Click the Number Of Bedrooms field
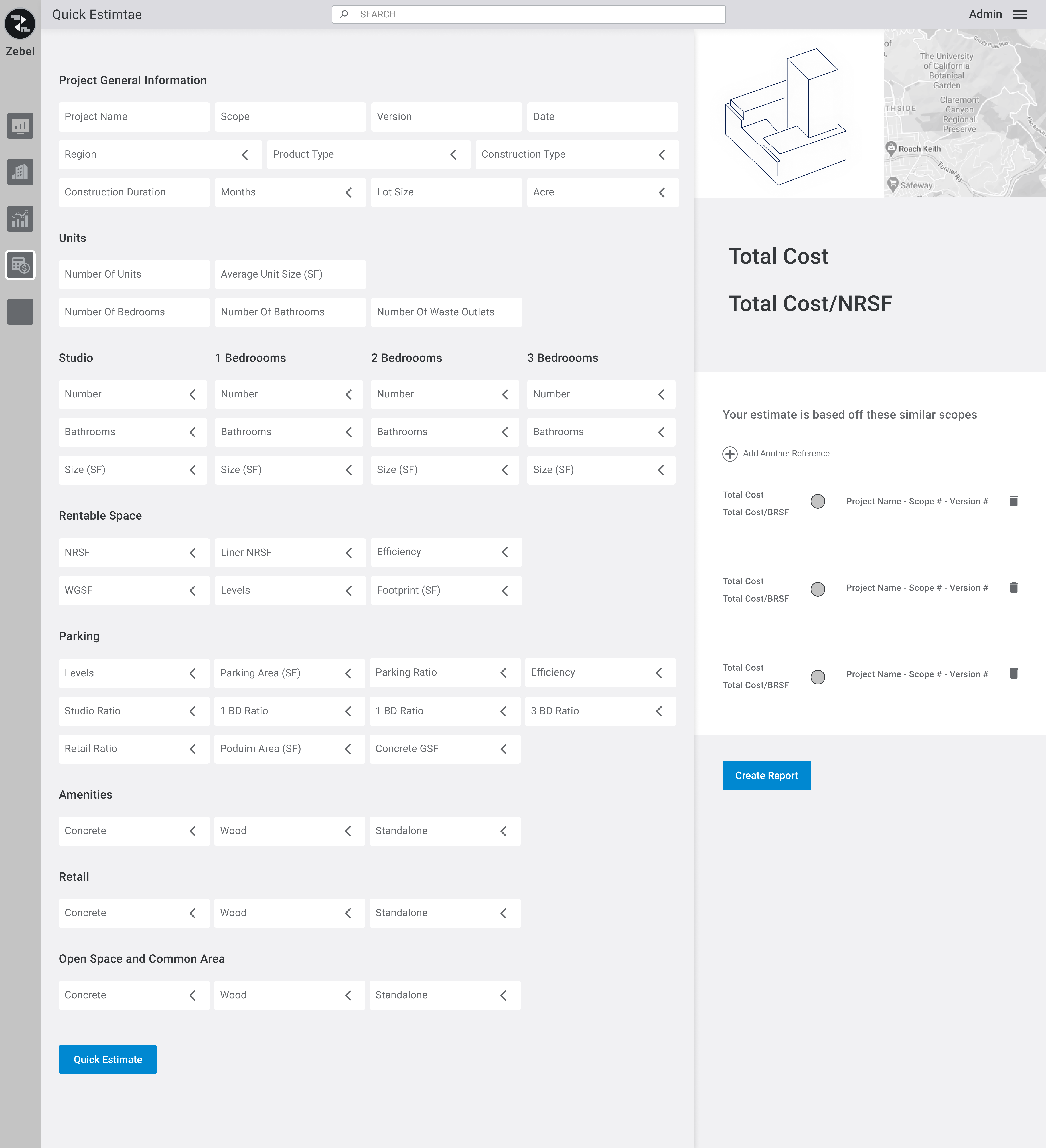The width and height of the screenshot is (1046, 1148). [x=134, y=313]
